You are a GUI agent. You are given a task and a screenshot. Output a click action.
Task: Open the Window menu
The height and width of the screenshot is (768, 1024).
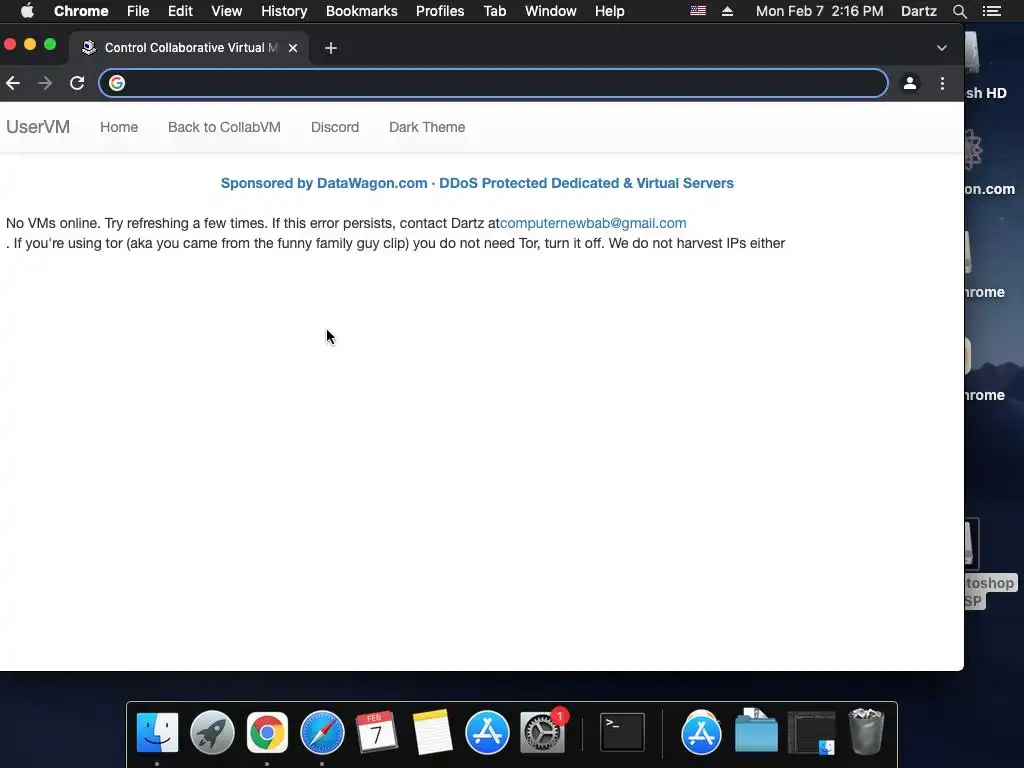point(551,11)
